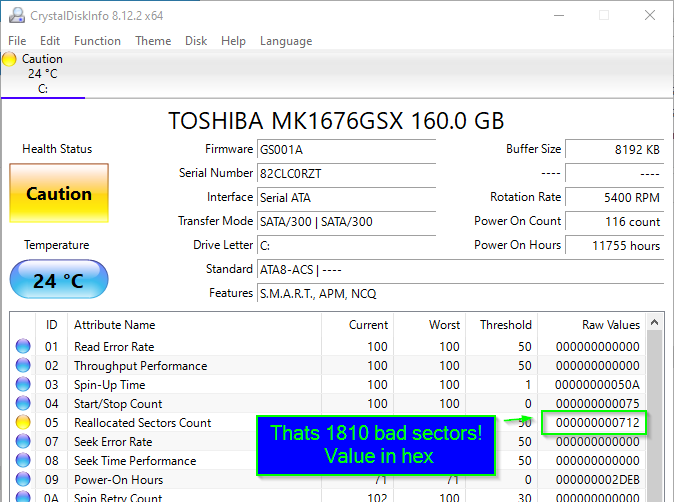The width and height of the screenshot is (674, 502).
Task: Click raw value 000000000712 of Reallocated Sectors
Action: coord(597,422)
